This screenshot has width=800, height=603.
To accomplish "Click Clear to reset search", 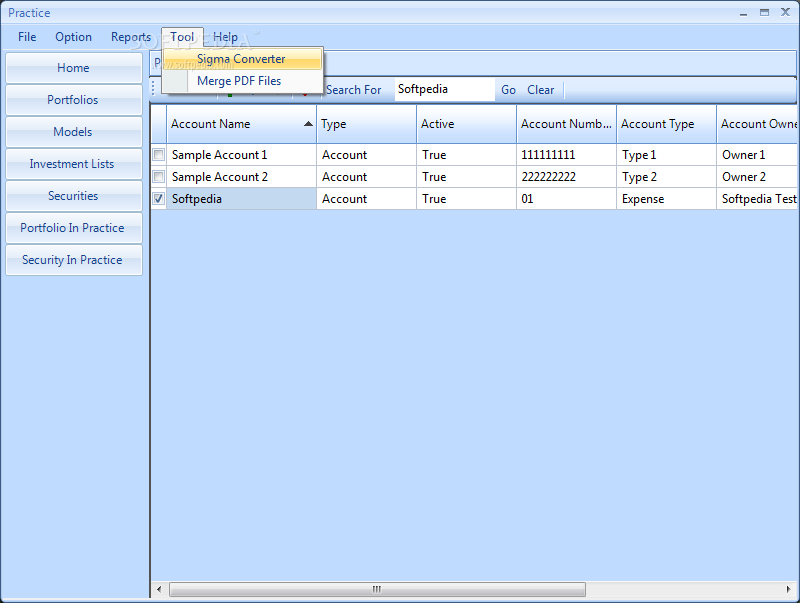I will [x=540, y=90].
